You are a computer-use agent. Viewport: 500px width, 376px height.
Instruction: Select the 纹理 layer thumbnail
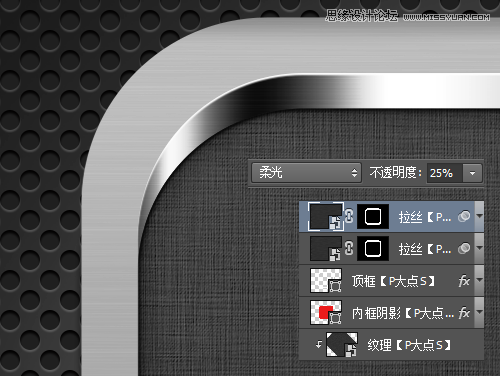(x=342, y=345)
